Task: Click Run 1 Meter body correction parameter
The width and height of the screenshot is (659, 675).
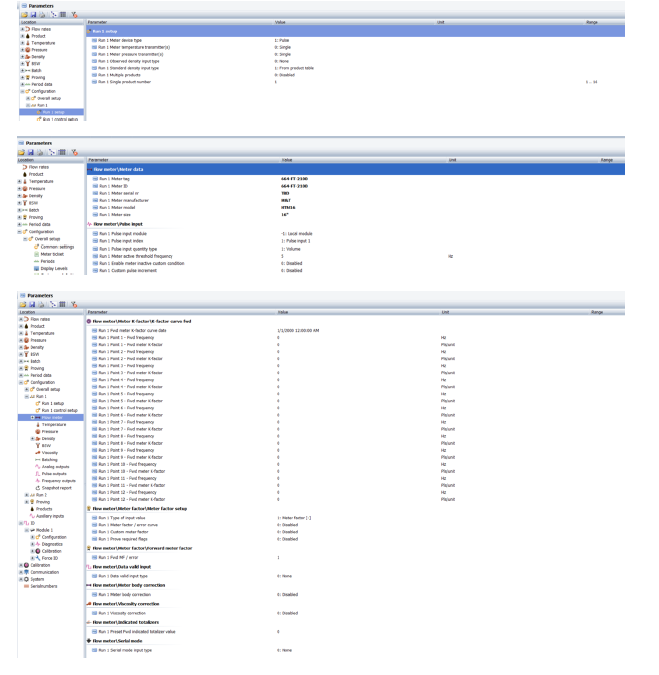Action: point(124,594)
